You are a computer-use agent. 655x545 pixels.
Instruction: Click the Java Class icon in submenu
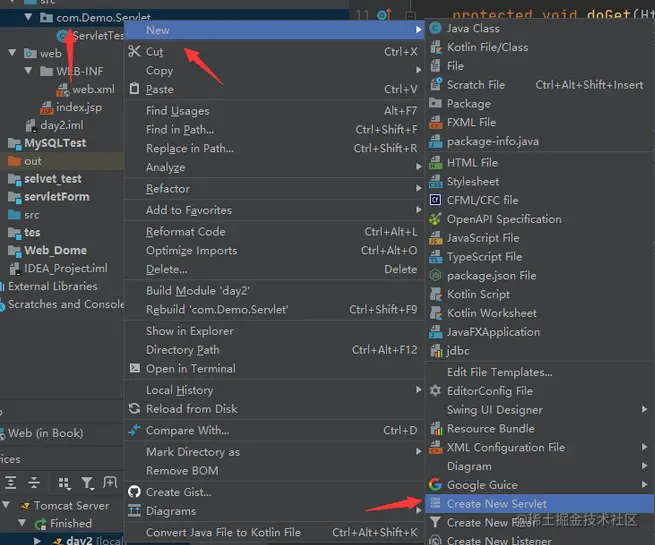tap(435, 28)
